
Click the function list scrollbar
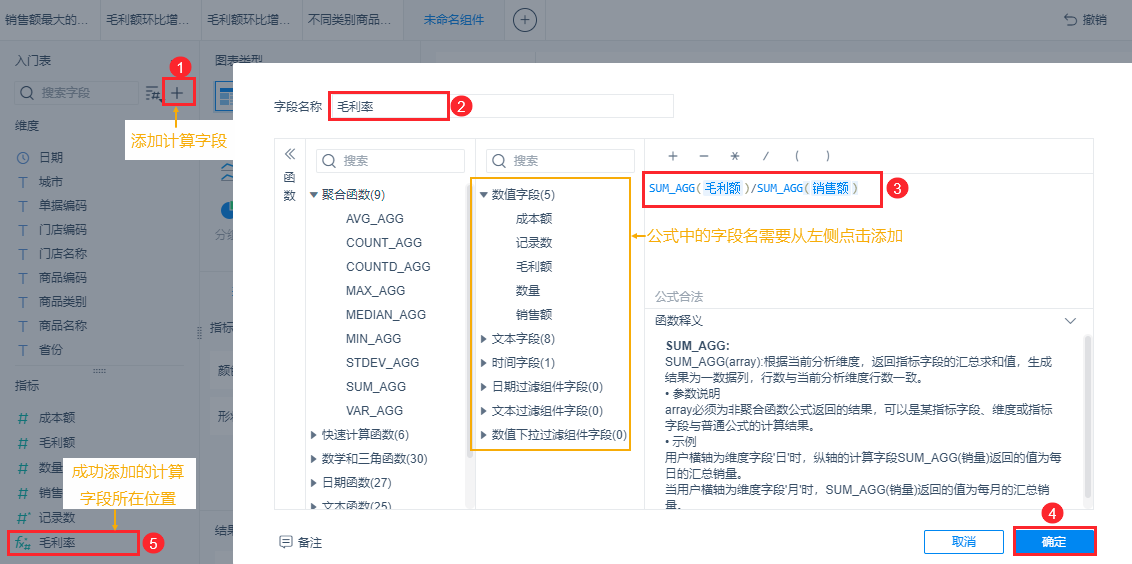[x=471, y=321]
